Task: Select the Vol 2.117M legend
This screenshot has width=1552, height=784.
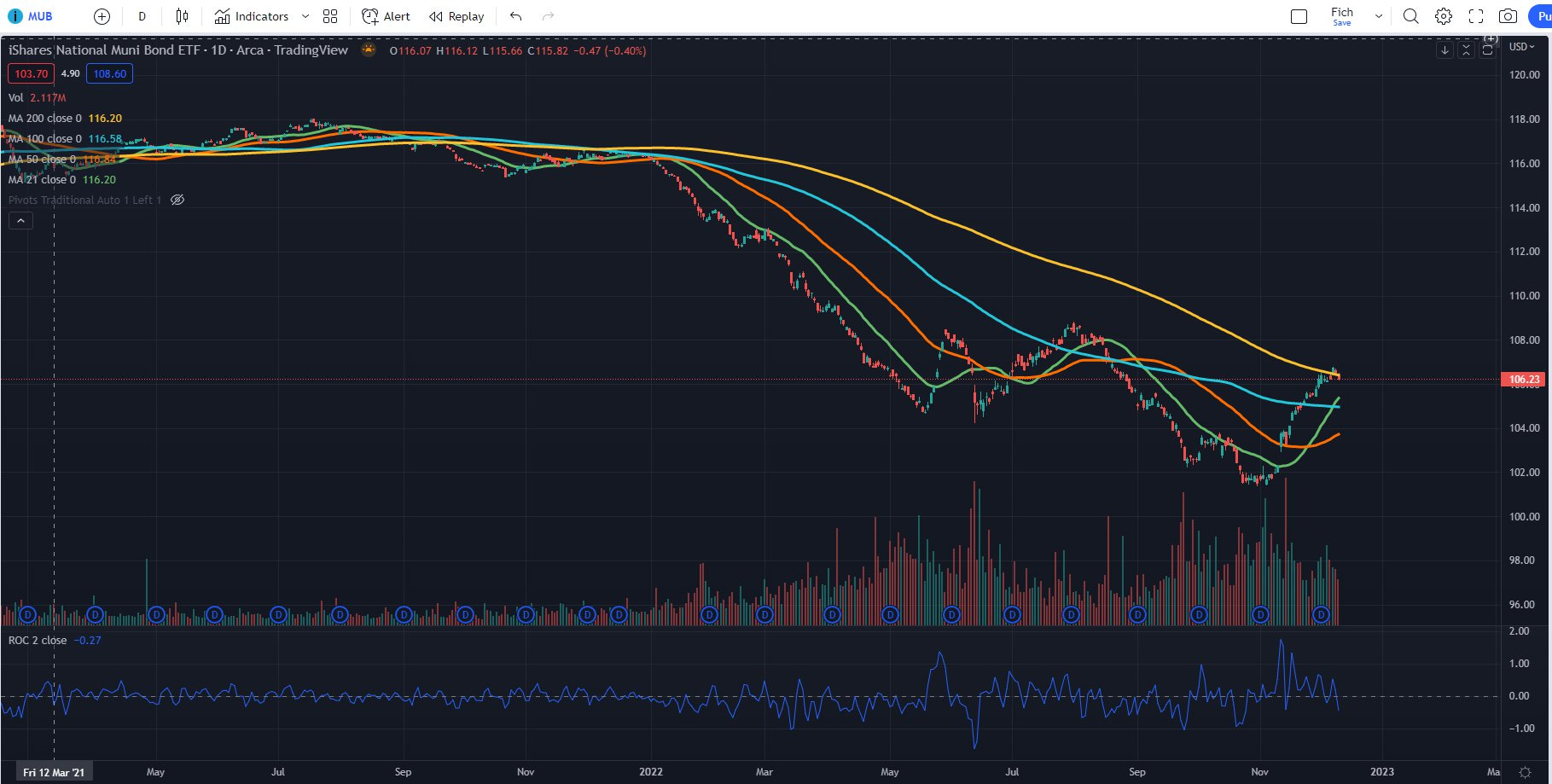Action: pos(37,98)
